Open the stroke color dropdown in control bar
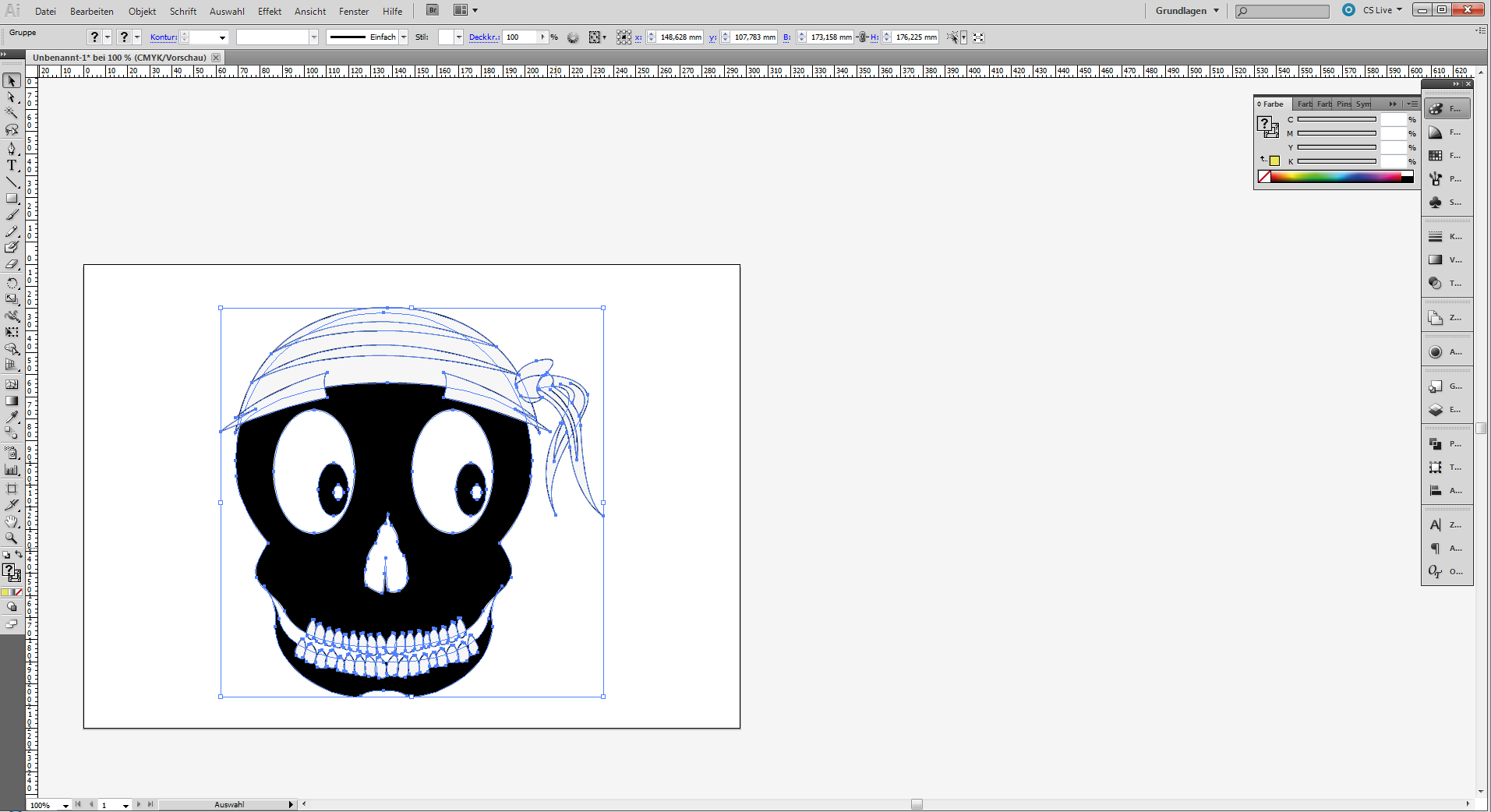Image resolution: width=1491 pixels, height=812 pixels. (137, 37)
